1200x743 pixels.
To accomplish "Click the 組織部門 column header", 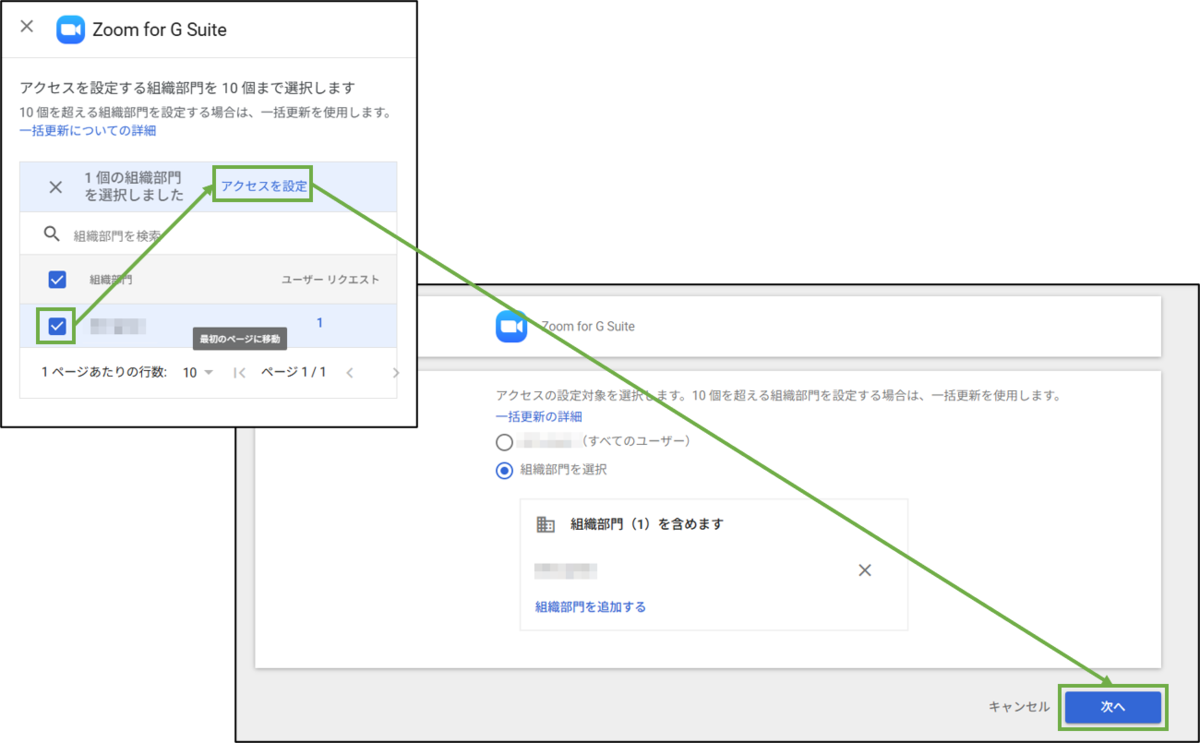I will point(111,280).
